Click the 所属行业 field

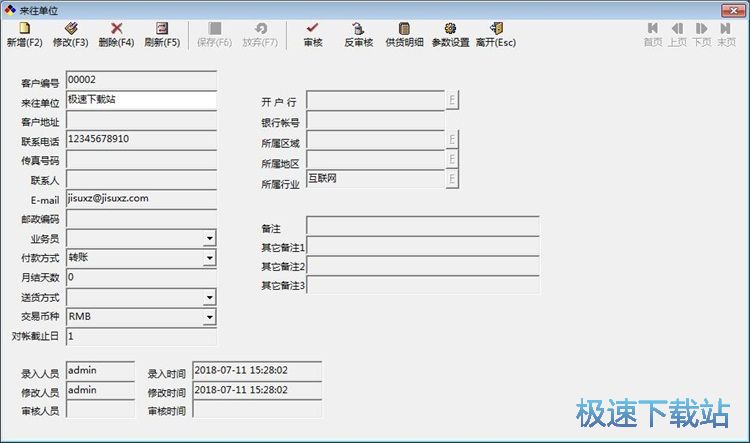click(375, 179)
